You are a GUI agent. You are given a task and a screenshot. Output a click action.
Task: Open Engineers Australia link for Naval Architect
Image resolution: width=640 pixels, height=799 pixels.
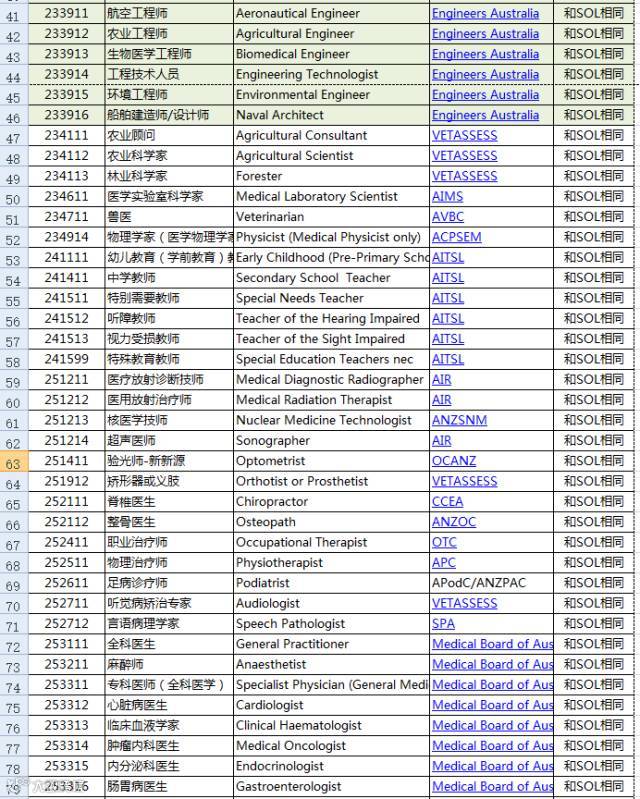(485, 115)
